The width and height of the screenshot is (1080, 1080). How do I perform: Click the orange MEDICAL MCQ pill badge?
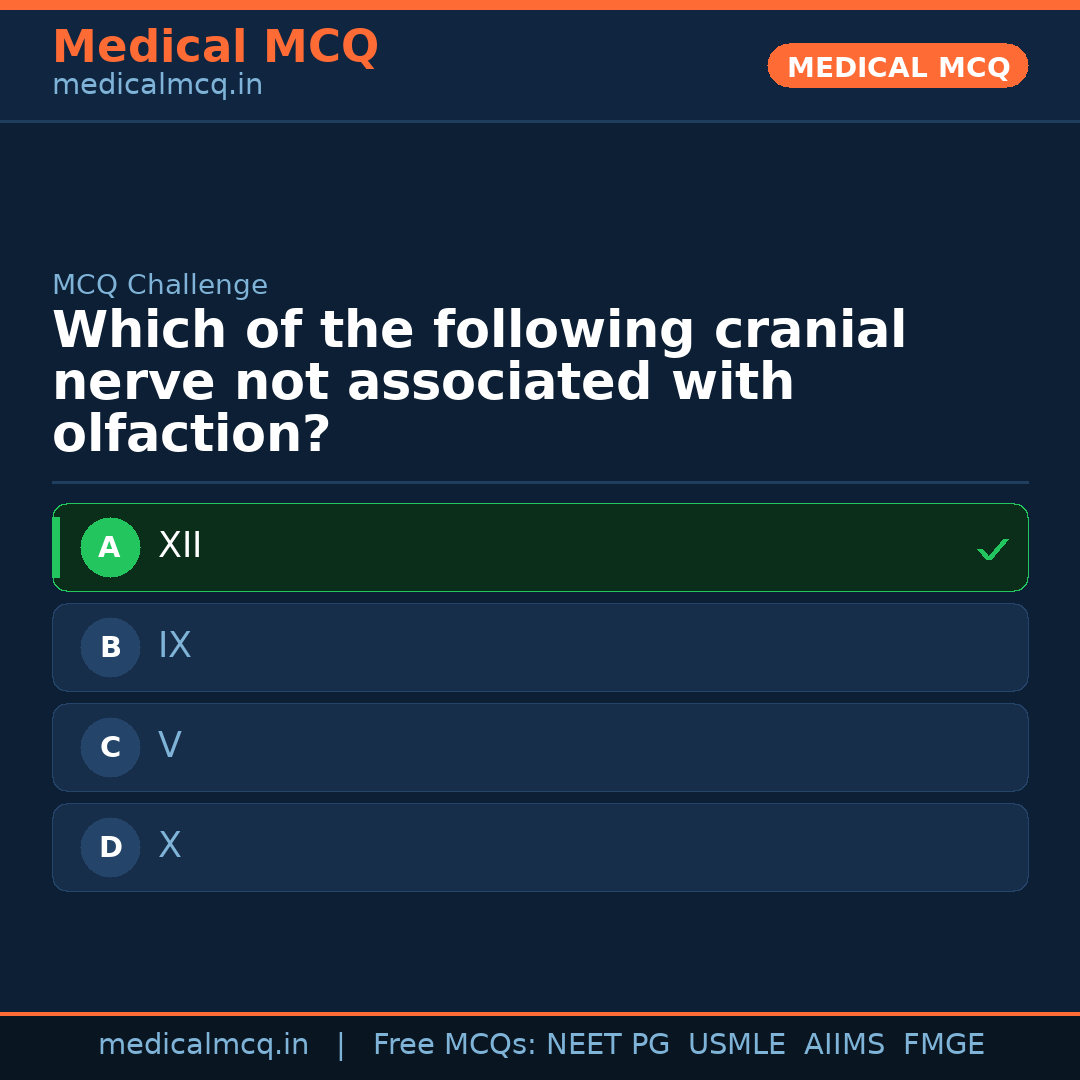[897, 66]
